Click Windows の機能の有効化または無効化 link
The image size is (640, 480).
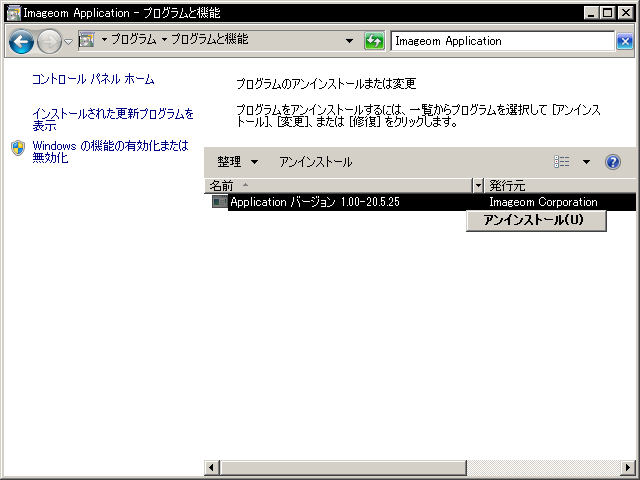(110, 152)
